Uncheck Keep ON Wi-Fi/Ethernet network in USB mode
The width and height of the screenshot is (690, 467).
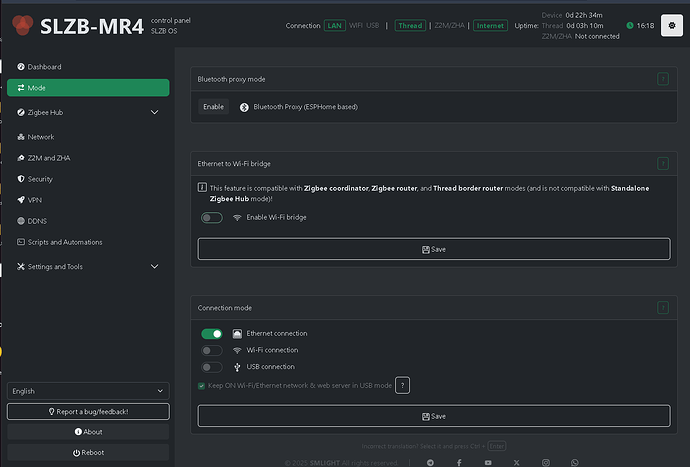click(x=202, y=385)
